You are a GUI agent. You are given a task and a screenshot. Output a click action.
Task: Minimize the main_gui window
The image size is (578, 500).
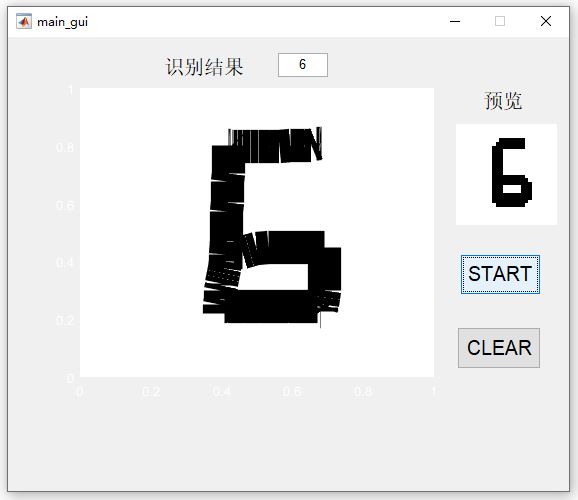[455, 21]
